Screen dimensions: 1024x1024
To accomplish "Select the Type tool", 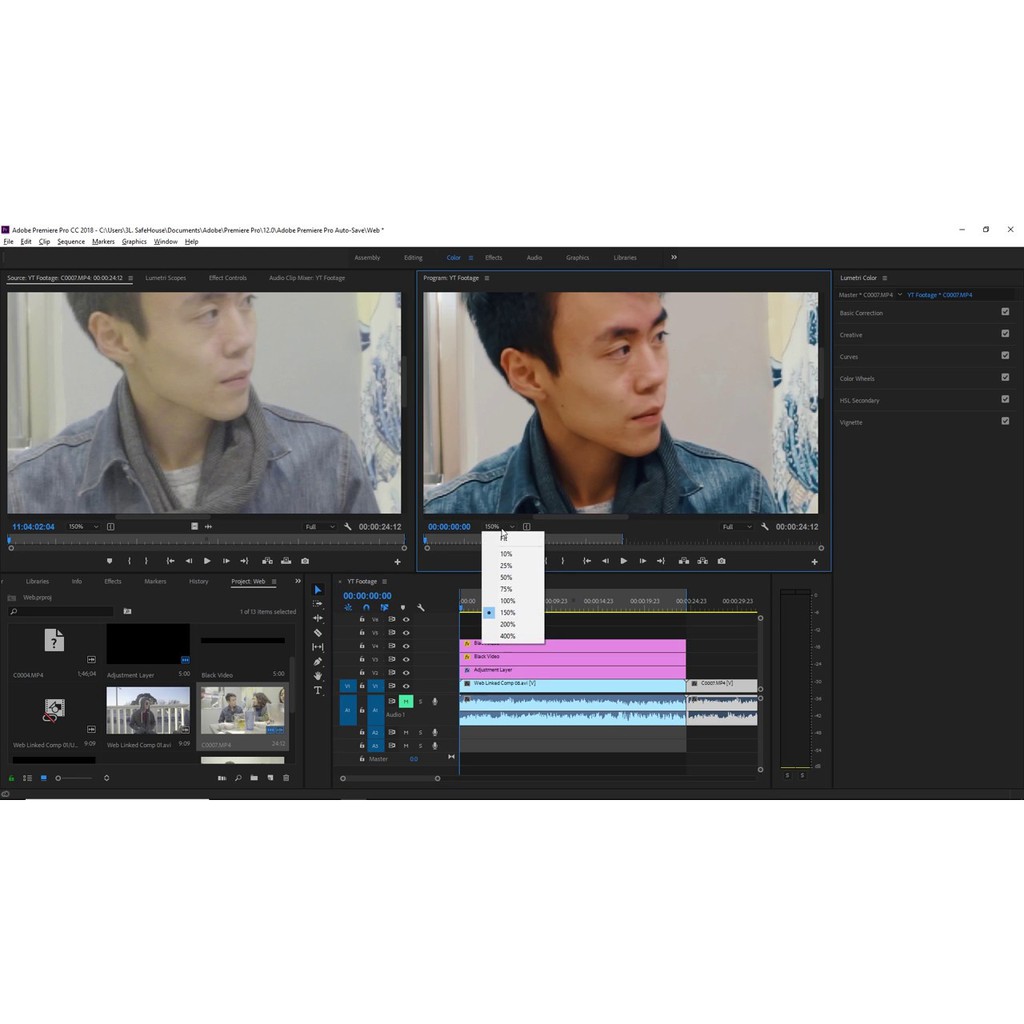I will (x=319, y=688).
